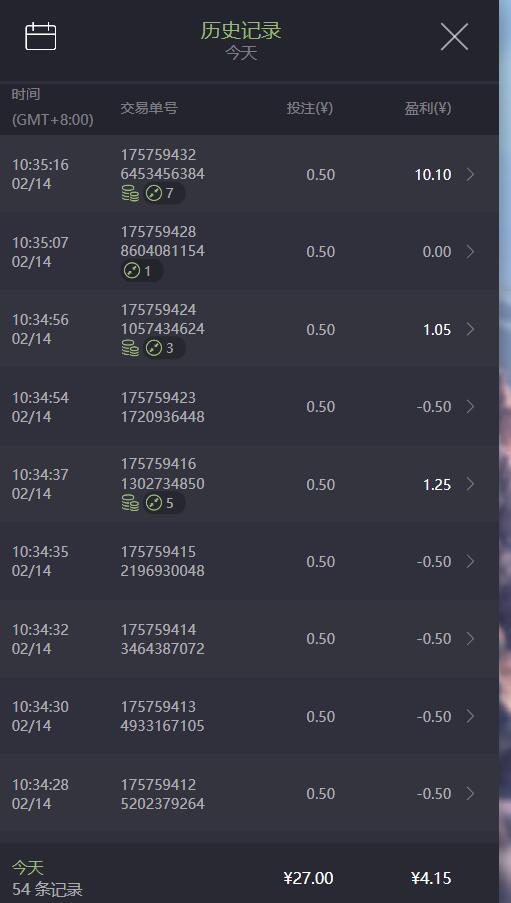
Task: Click the free-spin badge showing 7
Action: [164, 194]
